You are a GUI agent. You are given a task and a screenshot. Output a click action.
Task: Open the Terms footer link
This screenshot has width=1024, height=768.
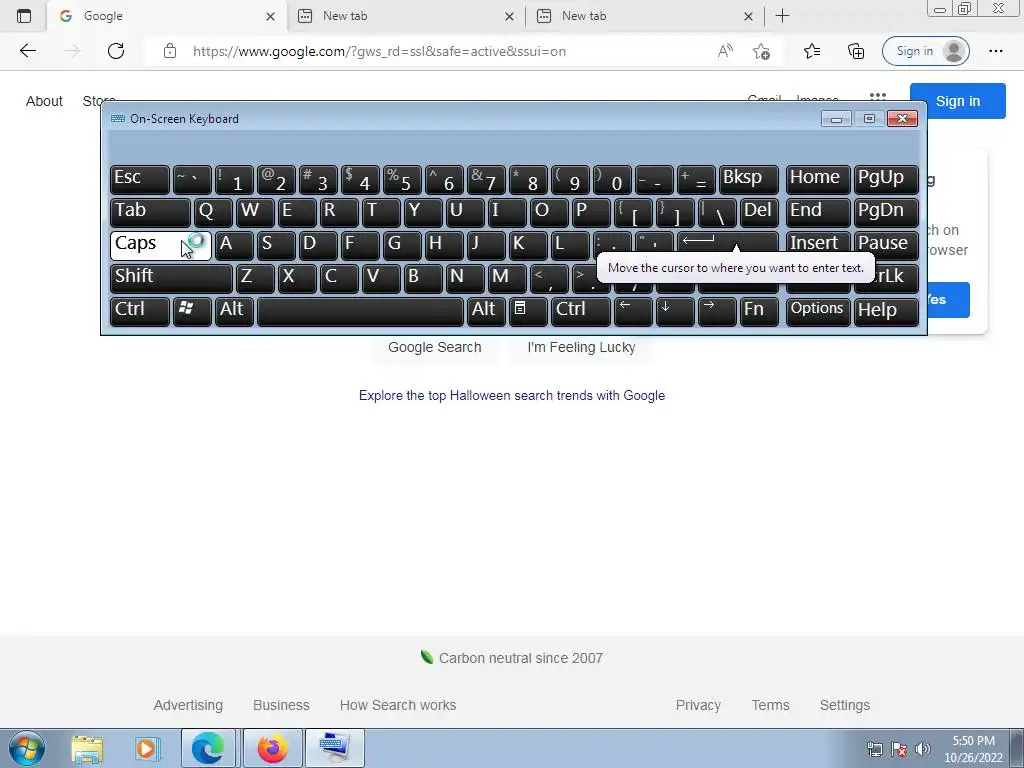771,705
